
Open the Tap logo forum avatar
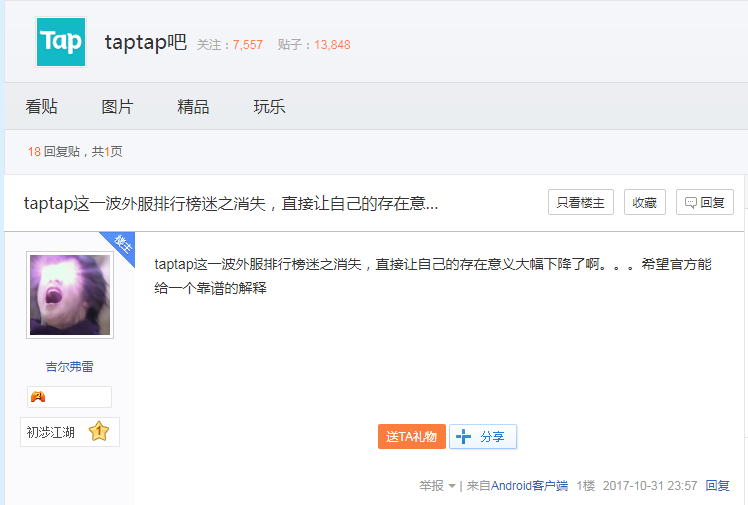point(61,42)
